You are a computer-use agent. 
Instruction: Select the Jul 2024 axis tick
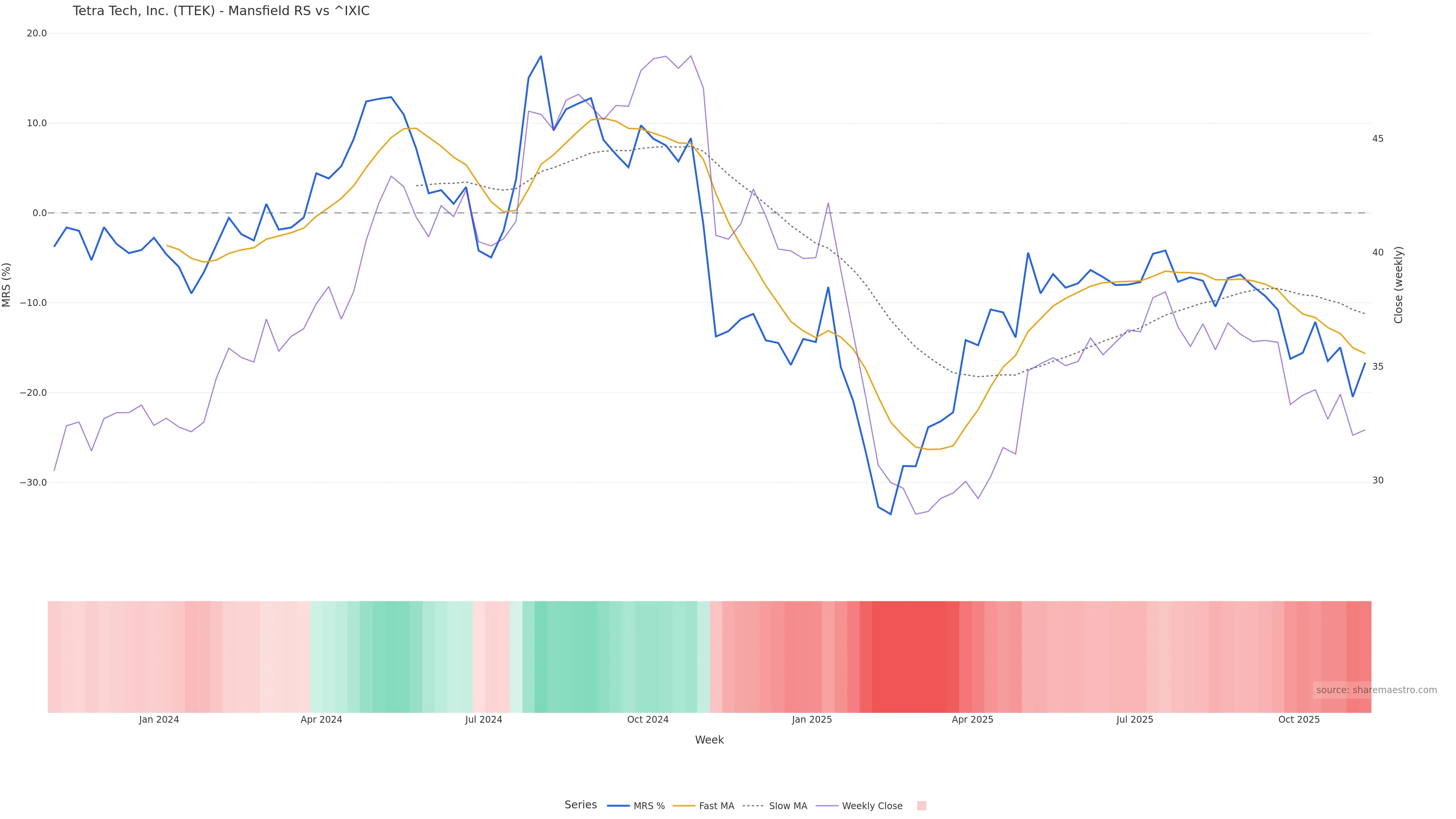483,720
